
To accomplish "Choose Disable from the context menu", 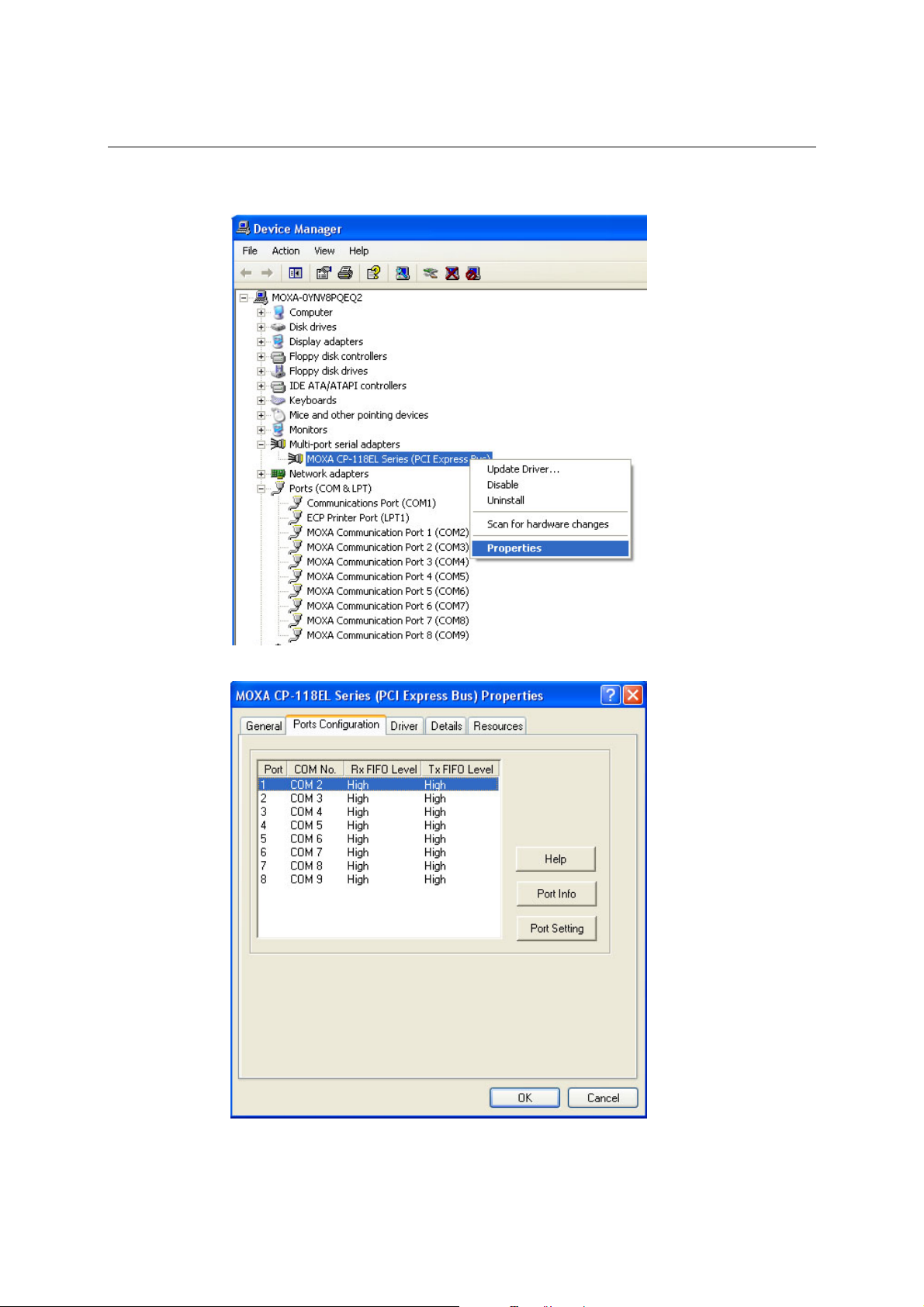I will pos(552,485).
